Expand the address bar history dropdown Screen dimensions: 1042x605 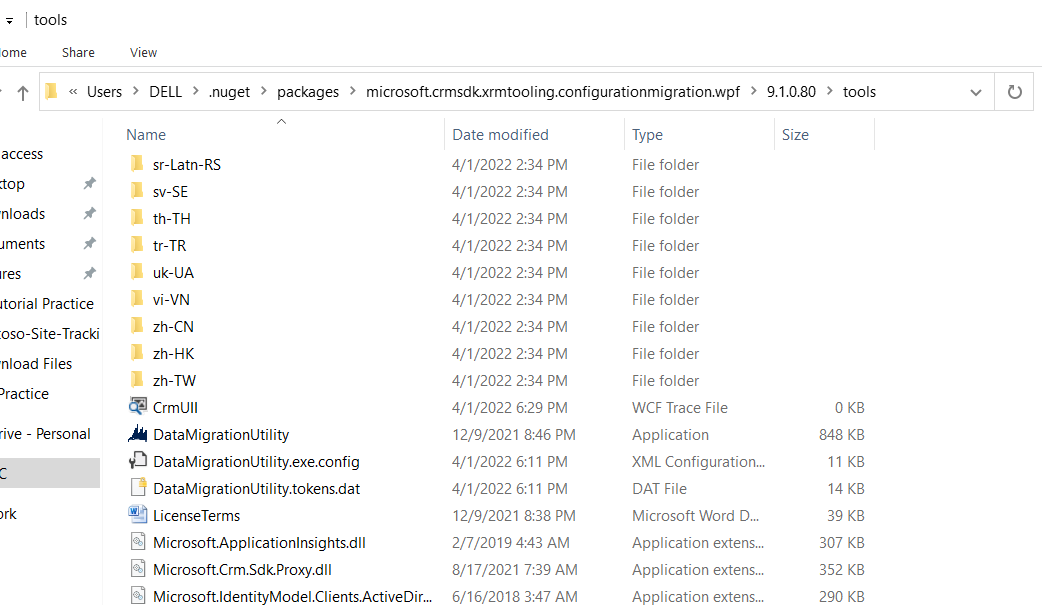(975, 92)
